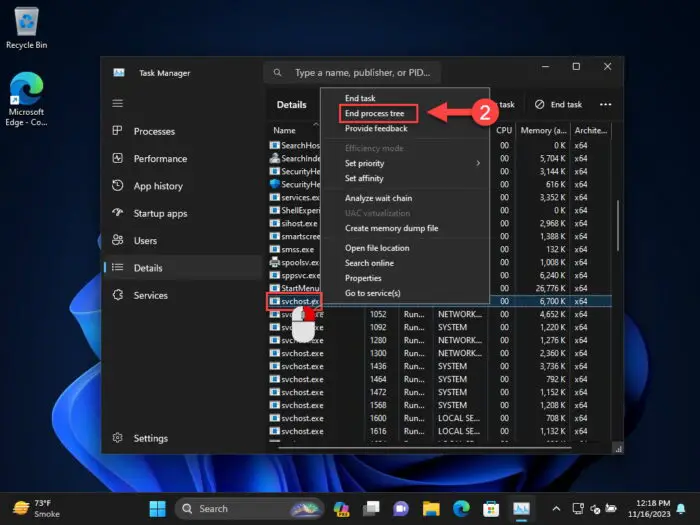Open the hamburger navigation menu icon
Image resolution: width=700 pixels, height=525 pixels.
pyautogui.click(x=117, y=104)
